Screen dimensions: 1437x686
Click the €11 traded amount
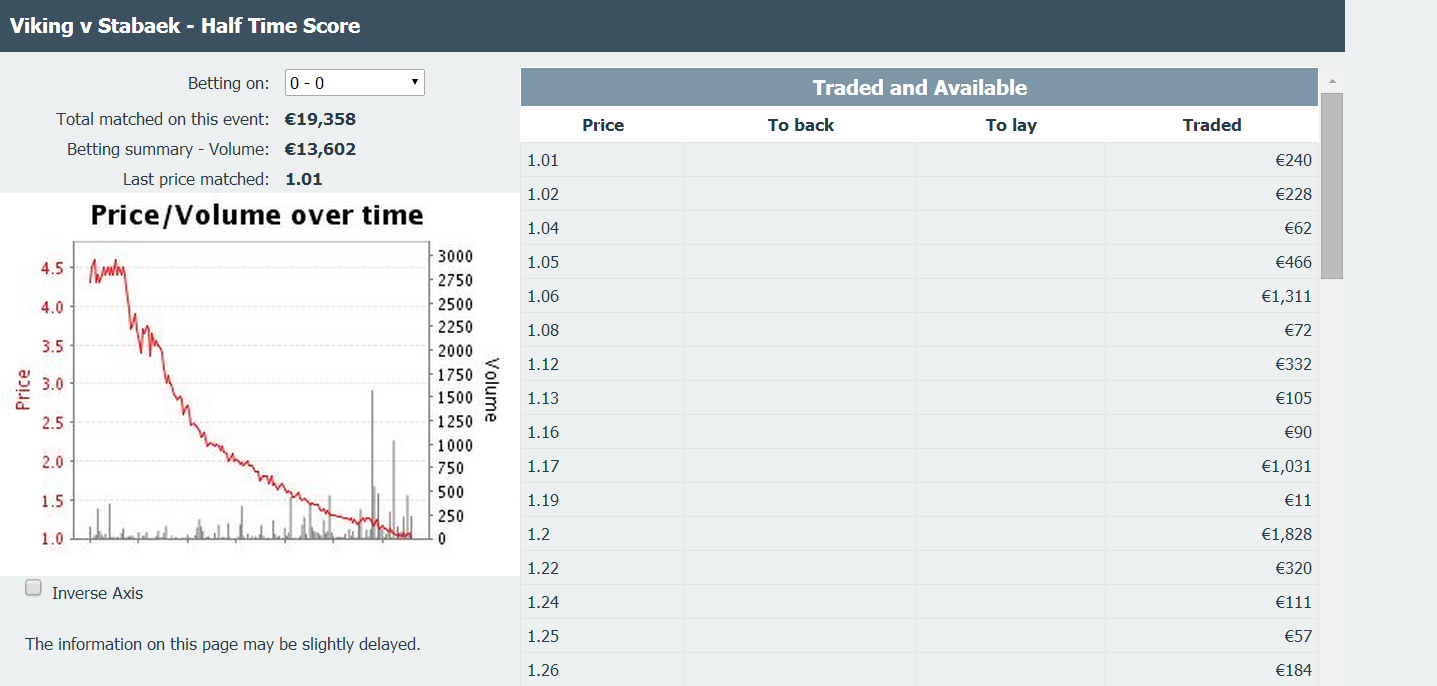[x=1298, y=500]
